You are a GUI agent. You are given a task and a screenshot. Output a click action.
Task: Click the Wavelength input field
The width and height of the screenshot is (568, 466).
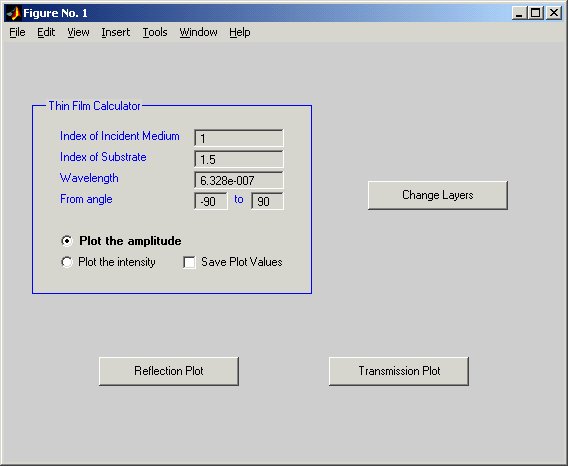(x=239, y=180)
